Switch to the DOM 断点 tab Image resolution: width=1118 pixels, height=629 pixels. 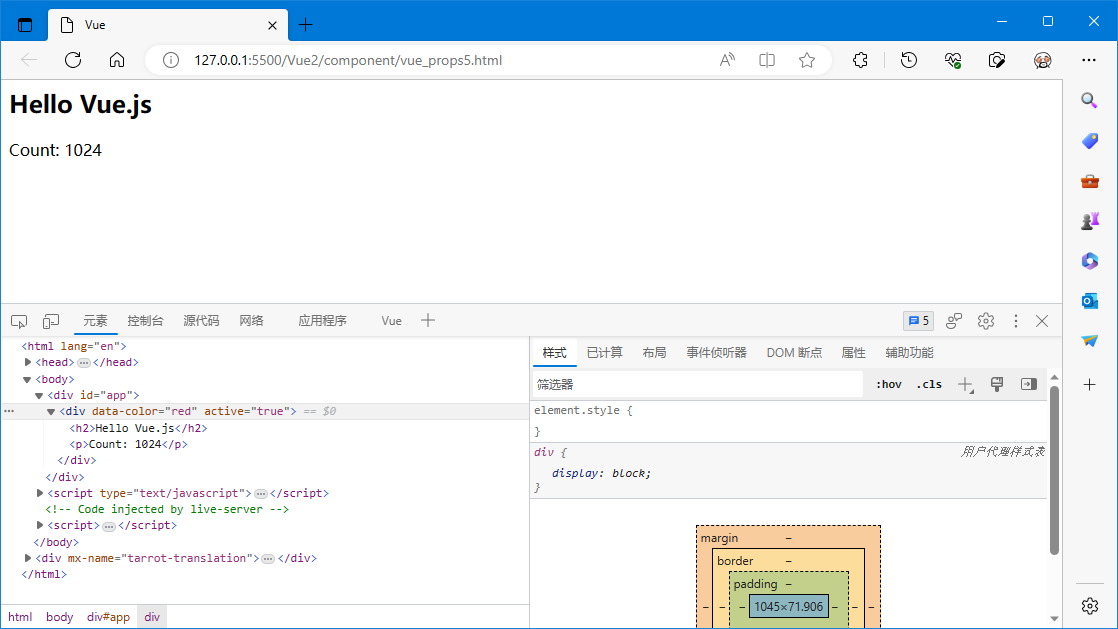click(794, 353)
